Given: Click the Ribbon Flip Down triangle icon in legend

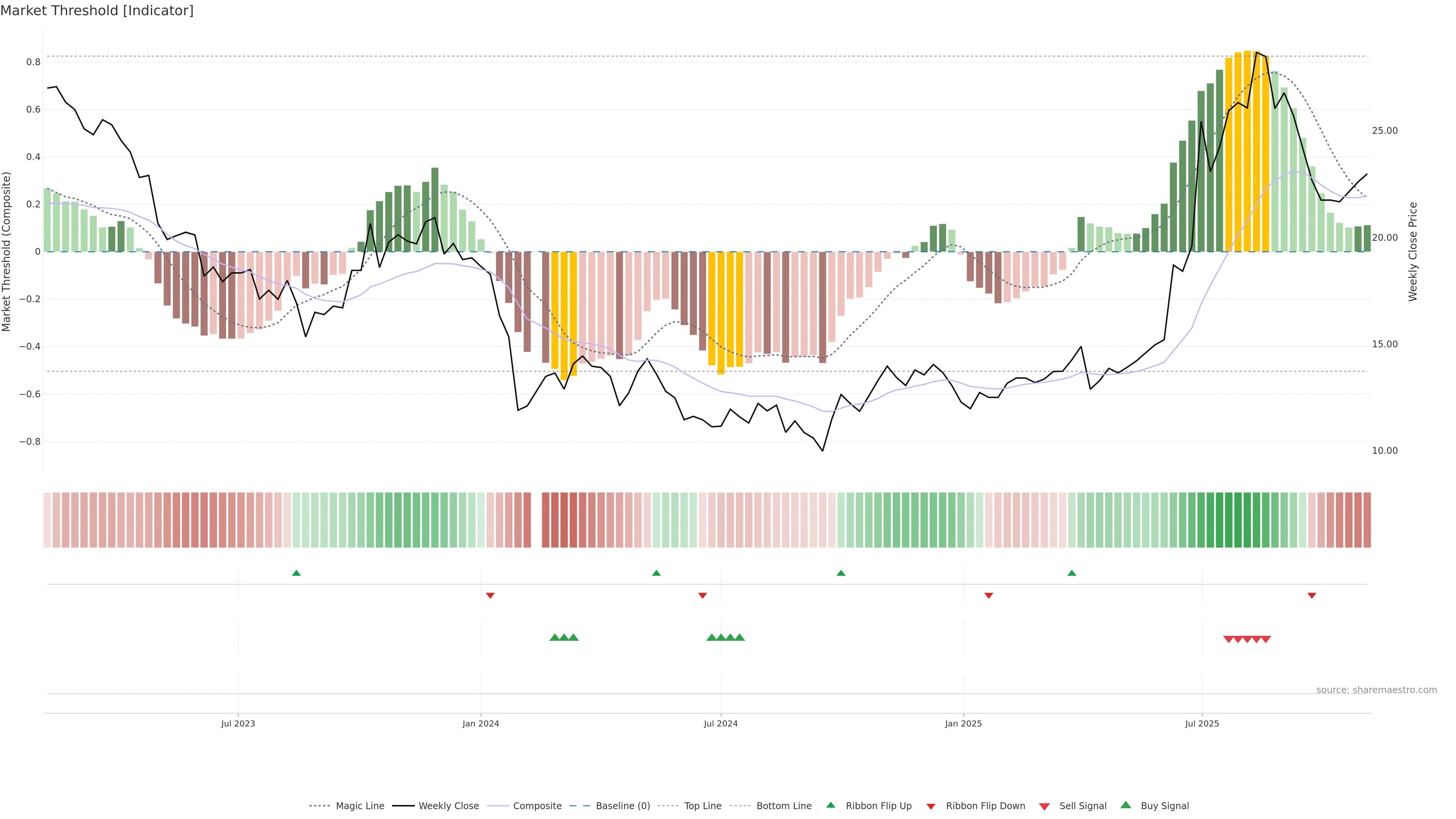Looking at the screenshot, I should click(931, 806).
